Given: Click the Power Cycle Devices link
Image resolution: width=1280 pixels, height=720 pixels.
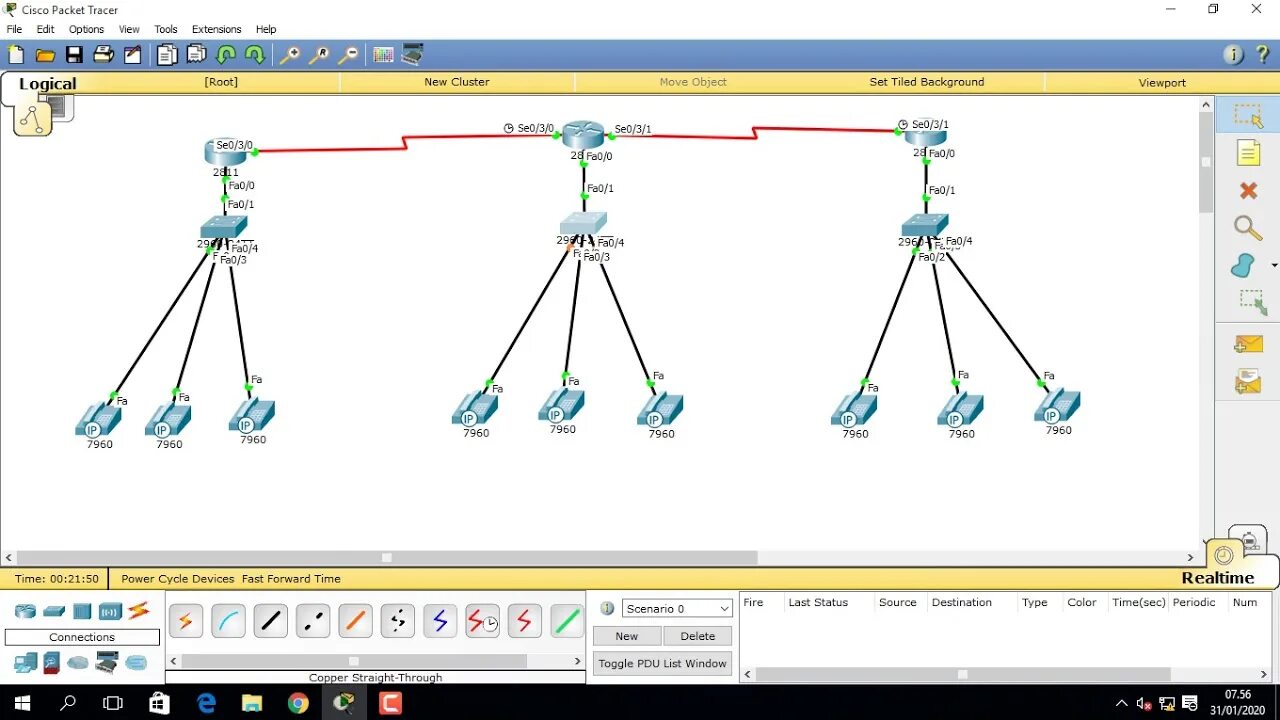Looking at the screenshot, I should click(178, 579).
